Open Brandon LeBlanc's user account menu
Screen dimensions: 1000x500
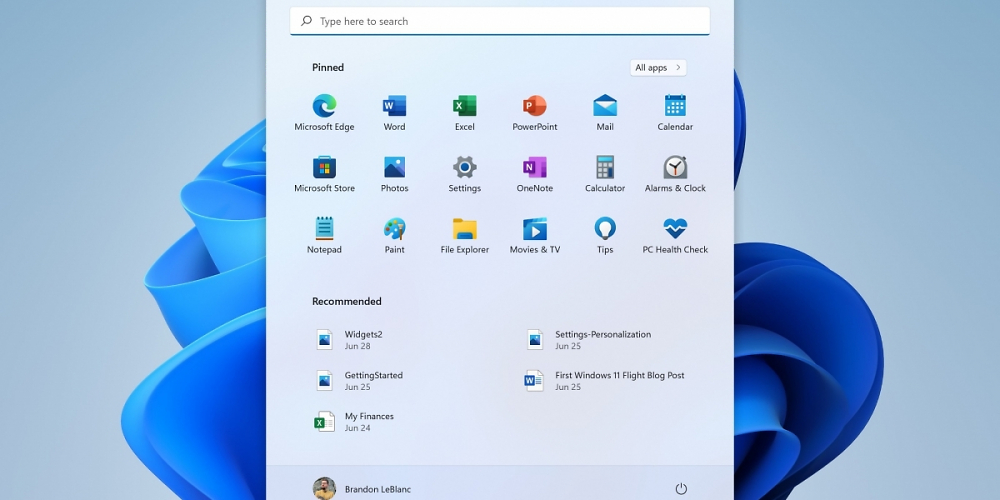(x=362, y=489)
